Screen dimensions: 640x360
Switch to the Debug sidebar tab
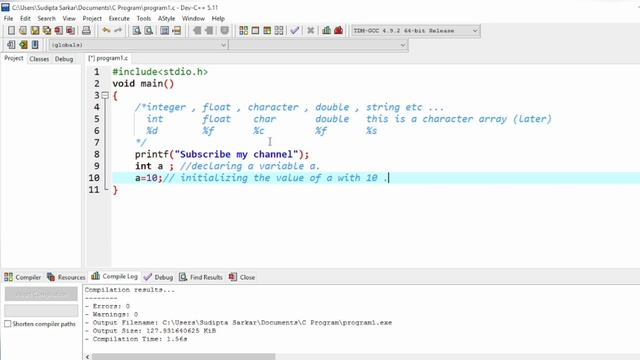point(64,59)
